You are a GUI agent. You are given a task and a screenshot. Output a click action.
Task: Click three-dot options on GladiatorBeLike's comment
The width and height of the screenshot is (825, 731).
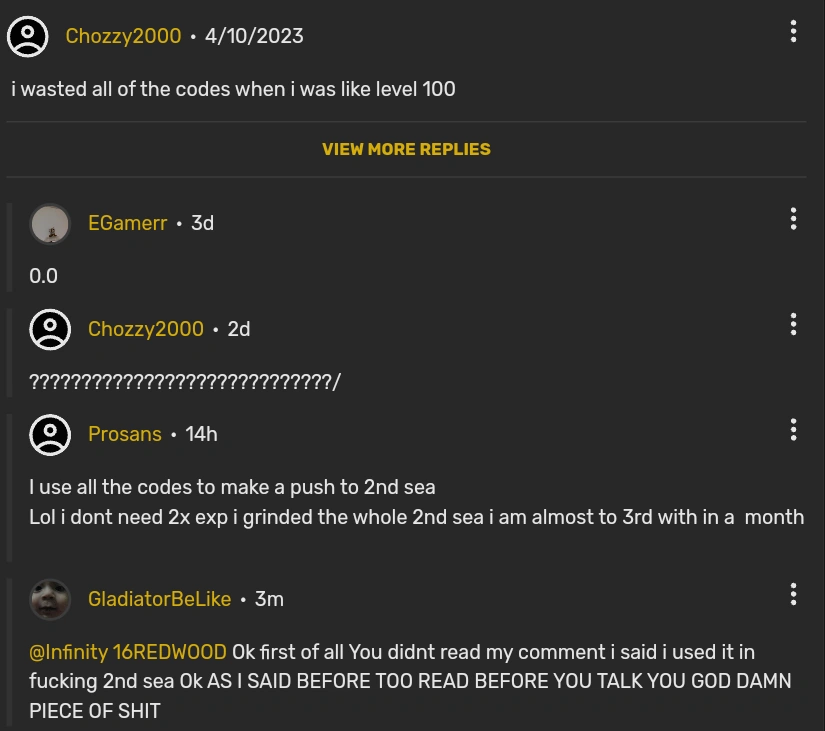click(x=794, y=595)
